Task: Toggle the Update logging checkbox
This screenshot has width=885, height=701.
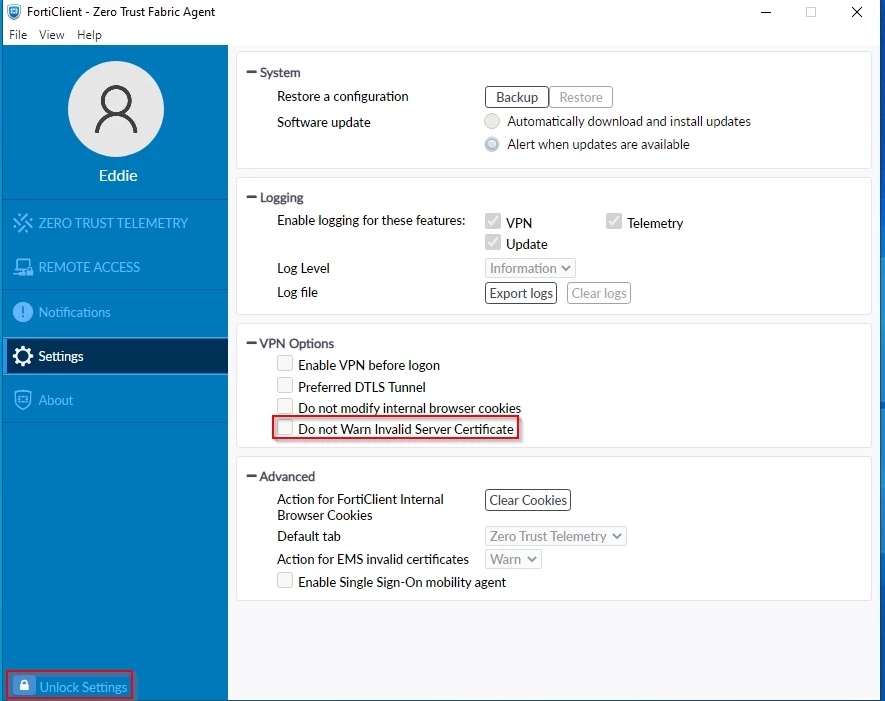Action: click(x=493, y=243)
